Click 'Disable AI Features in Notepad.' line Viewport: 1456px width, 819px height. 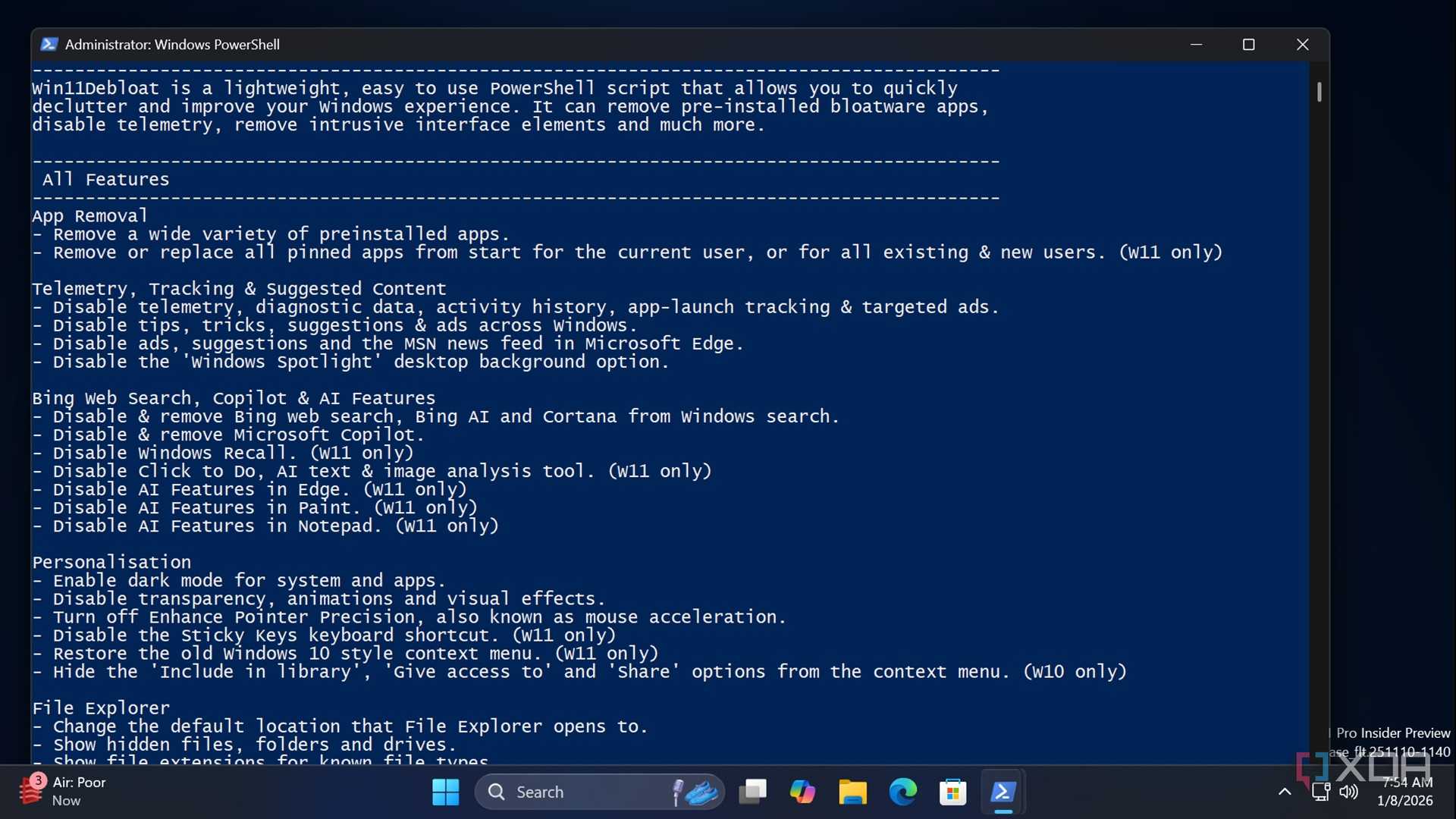coord(265,526)
